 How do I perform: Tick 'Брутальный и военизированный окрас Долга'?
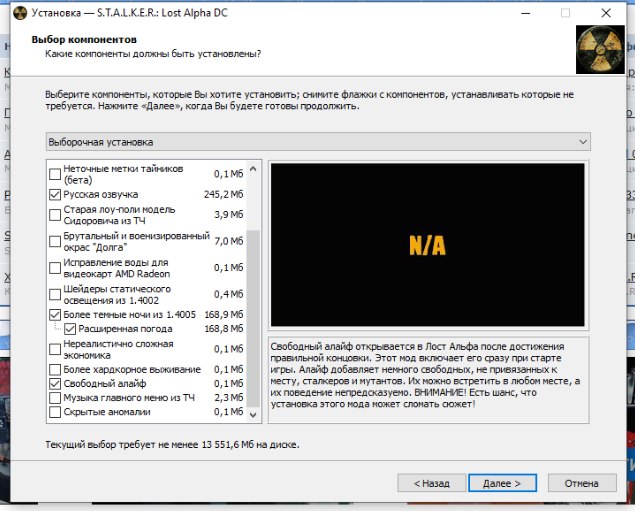coord(55,241)
